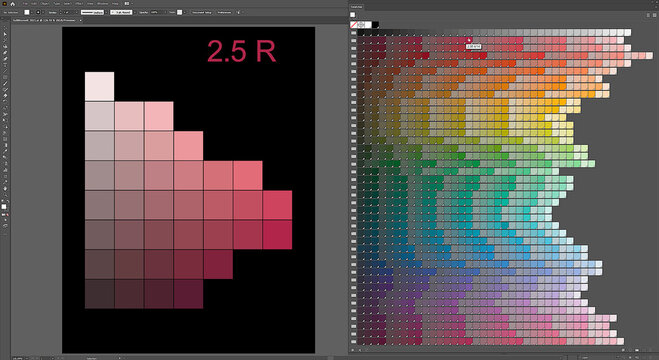Open the Window menu
Screen dimensions: 659x360
tap(102, 4)
